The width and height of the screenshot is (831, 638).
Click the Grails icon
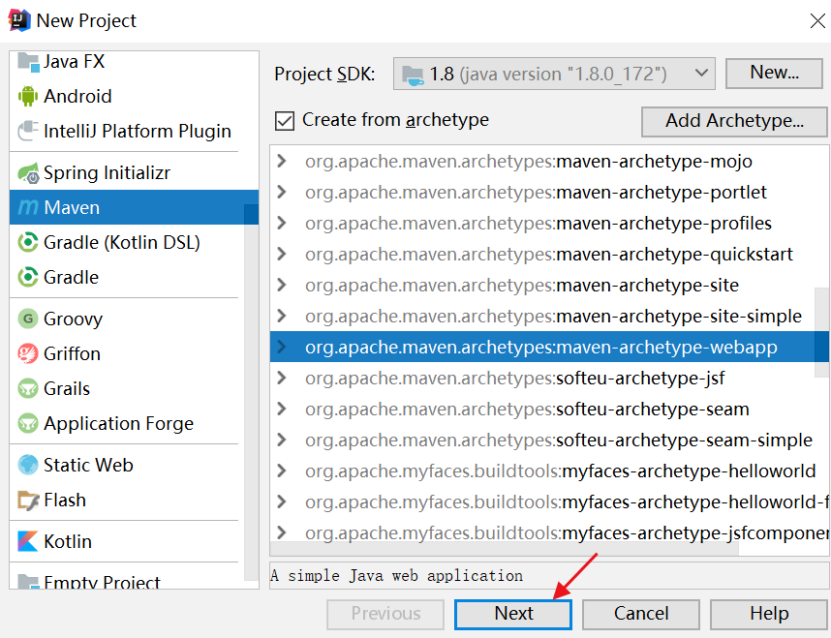(x=28, y=388)
